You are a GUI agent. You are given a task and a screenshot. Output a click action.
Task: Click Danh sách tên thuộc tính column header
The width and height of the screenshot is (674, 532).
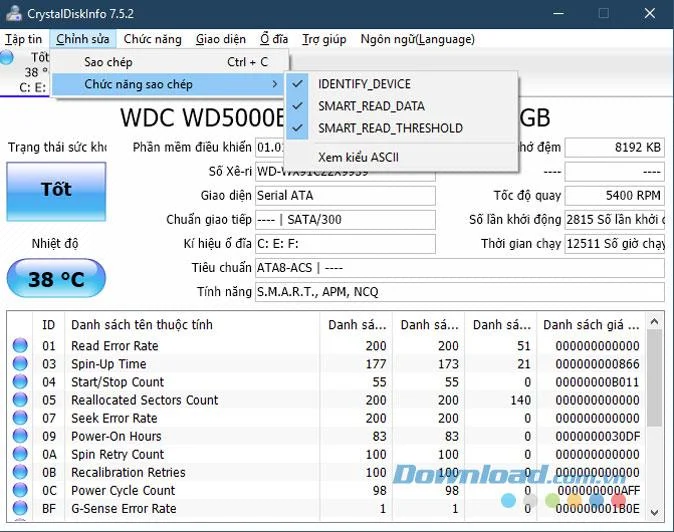click(x=192, y=324)
